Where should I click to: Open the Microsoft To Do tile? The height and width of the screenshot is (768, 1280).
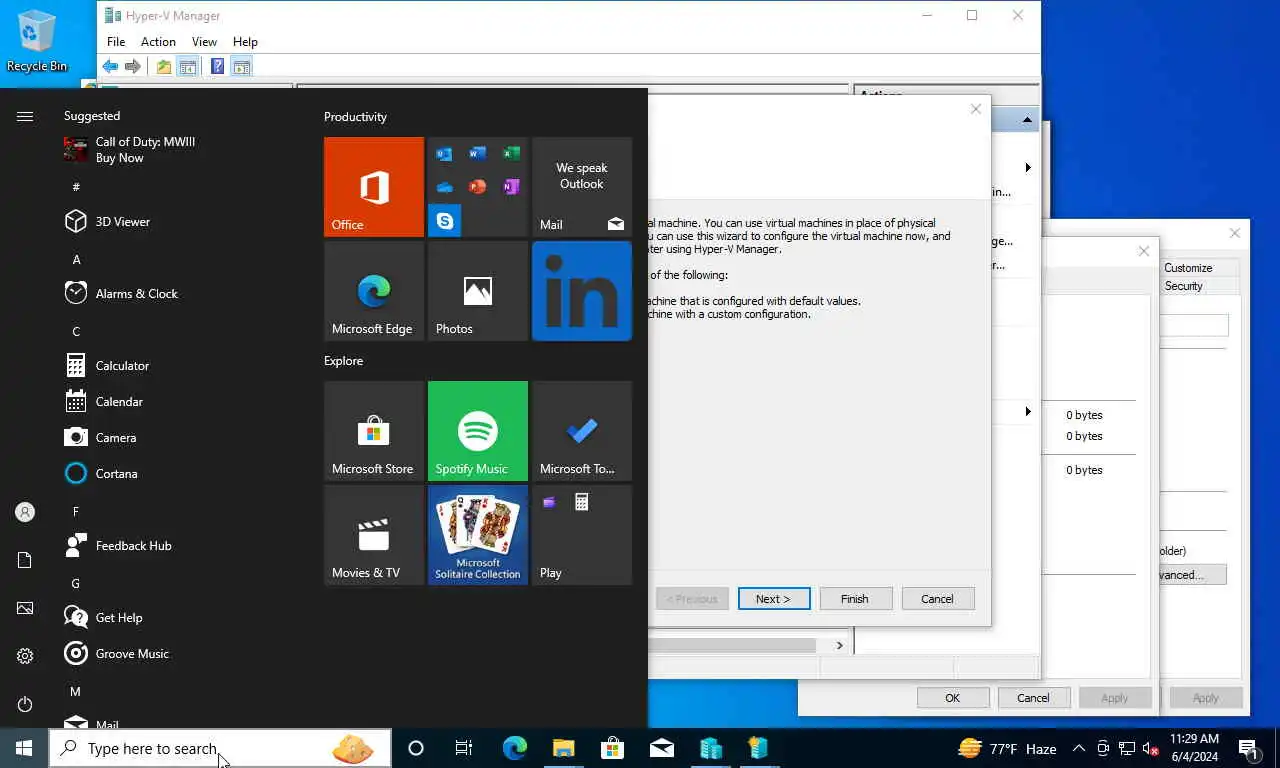click(582, 431)
